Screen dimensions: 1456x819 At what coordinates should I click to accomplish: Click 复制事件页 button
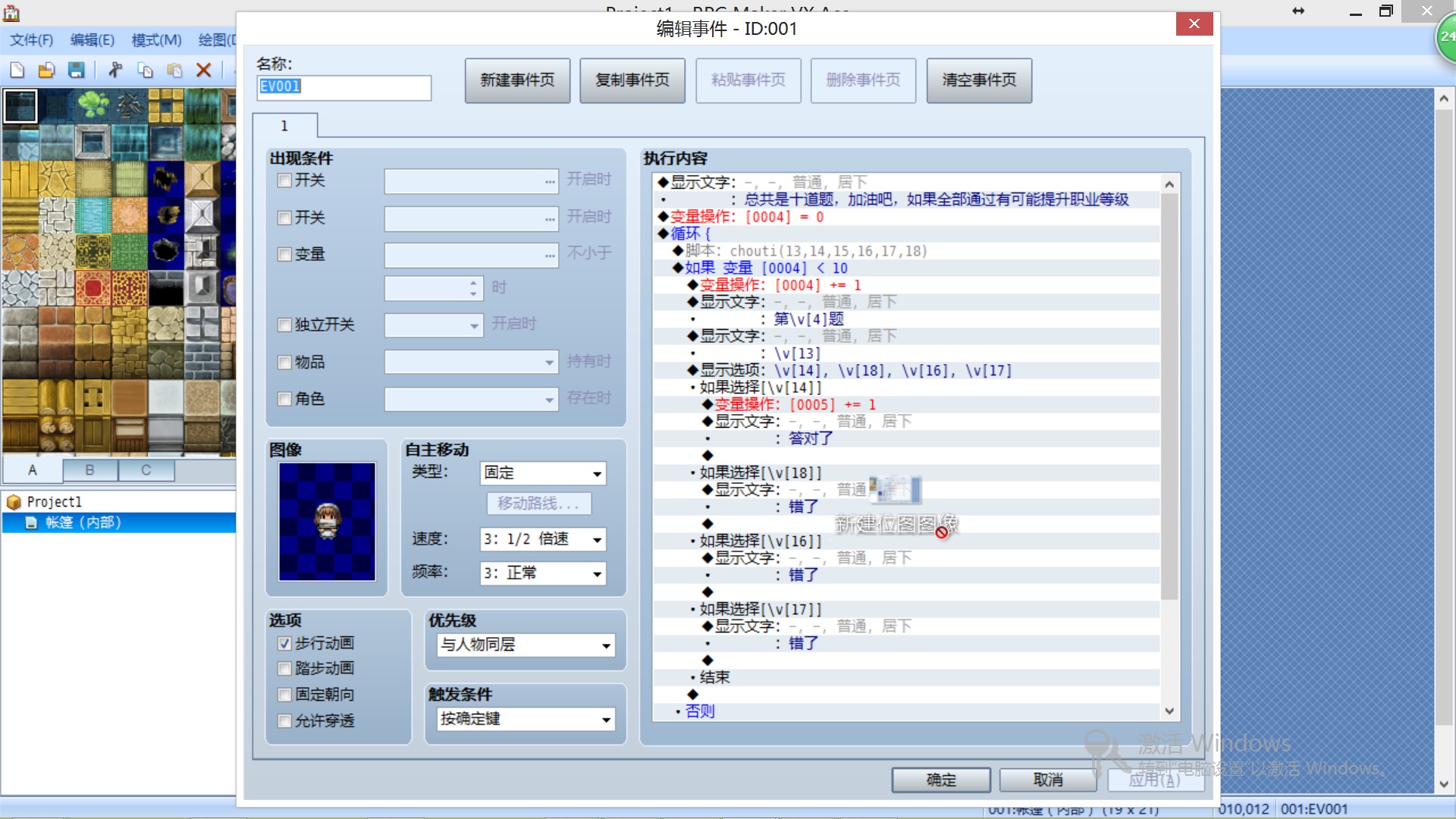click(x=632, y=80)
